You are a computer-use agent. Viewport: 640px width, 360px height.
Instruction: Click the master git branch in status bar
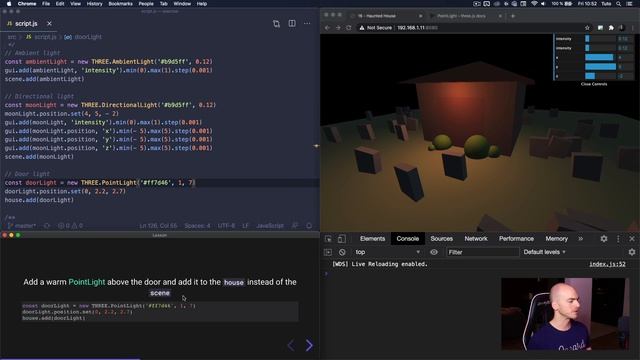(x=22, y=225)
